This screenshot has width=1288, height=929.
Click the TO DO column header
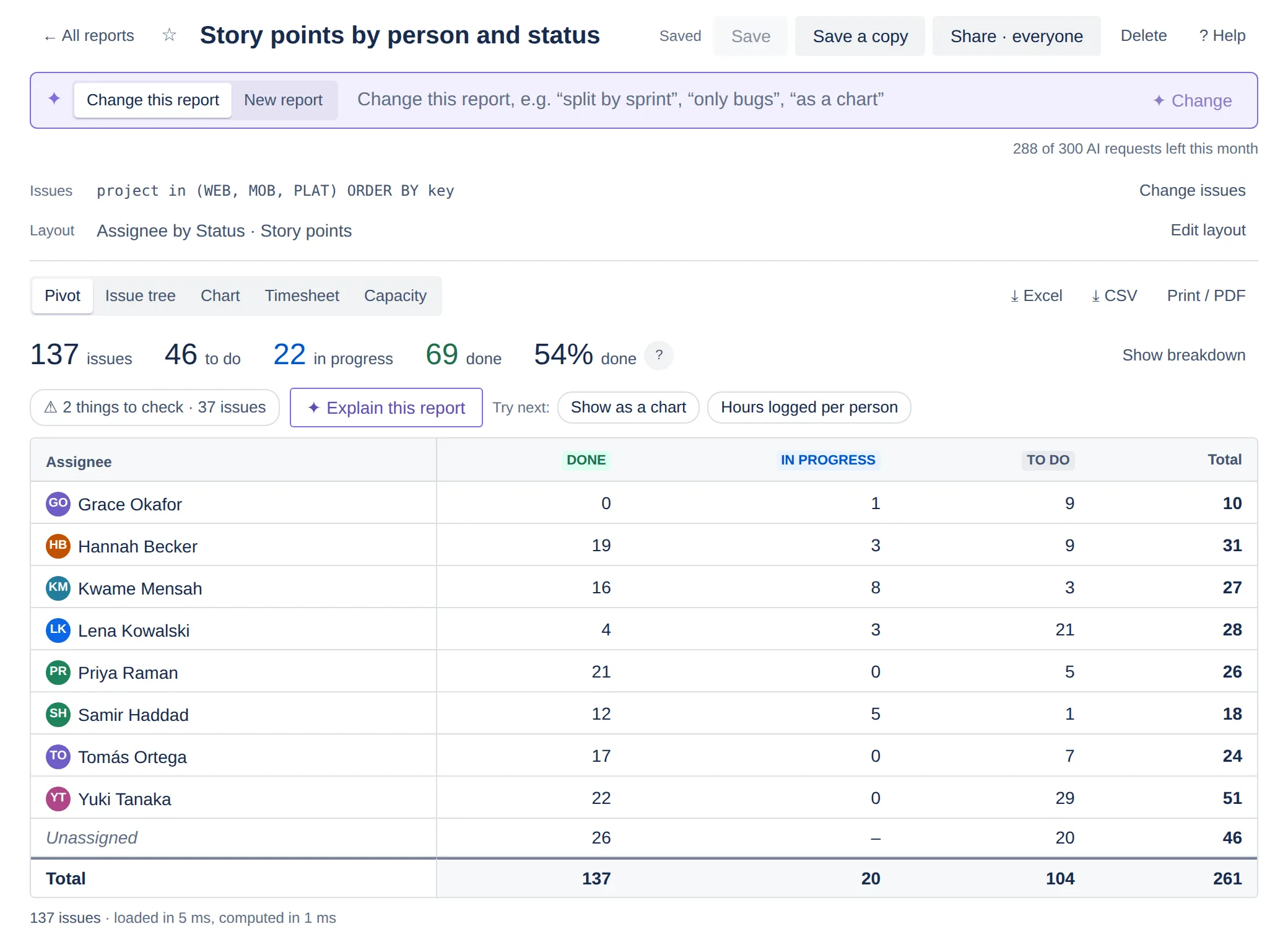click(1048, 460)
